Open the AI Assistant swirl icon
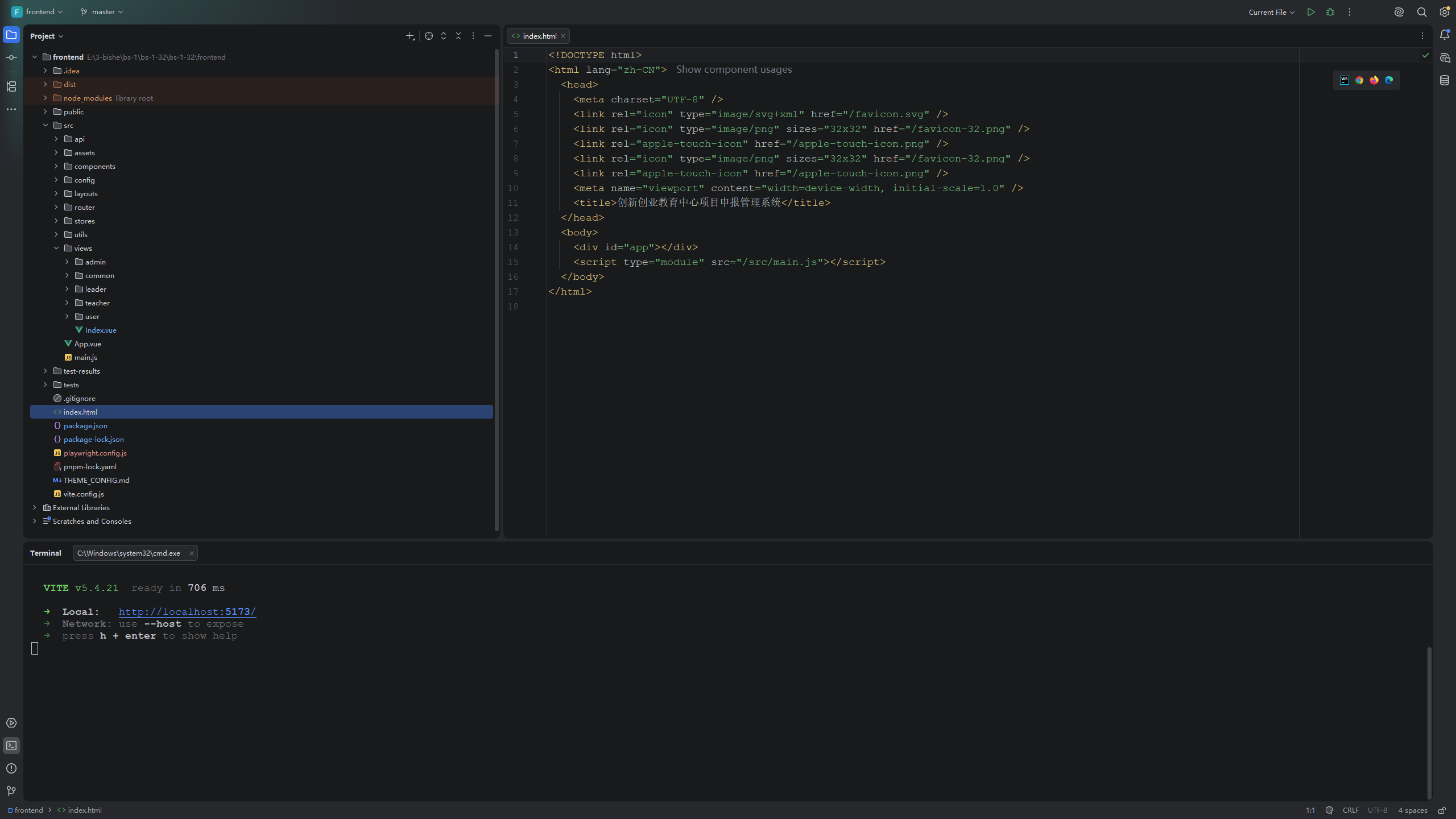 click(x=1399, y=12)
